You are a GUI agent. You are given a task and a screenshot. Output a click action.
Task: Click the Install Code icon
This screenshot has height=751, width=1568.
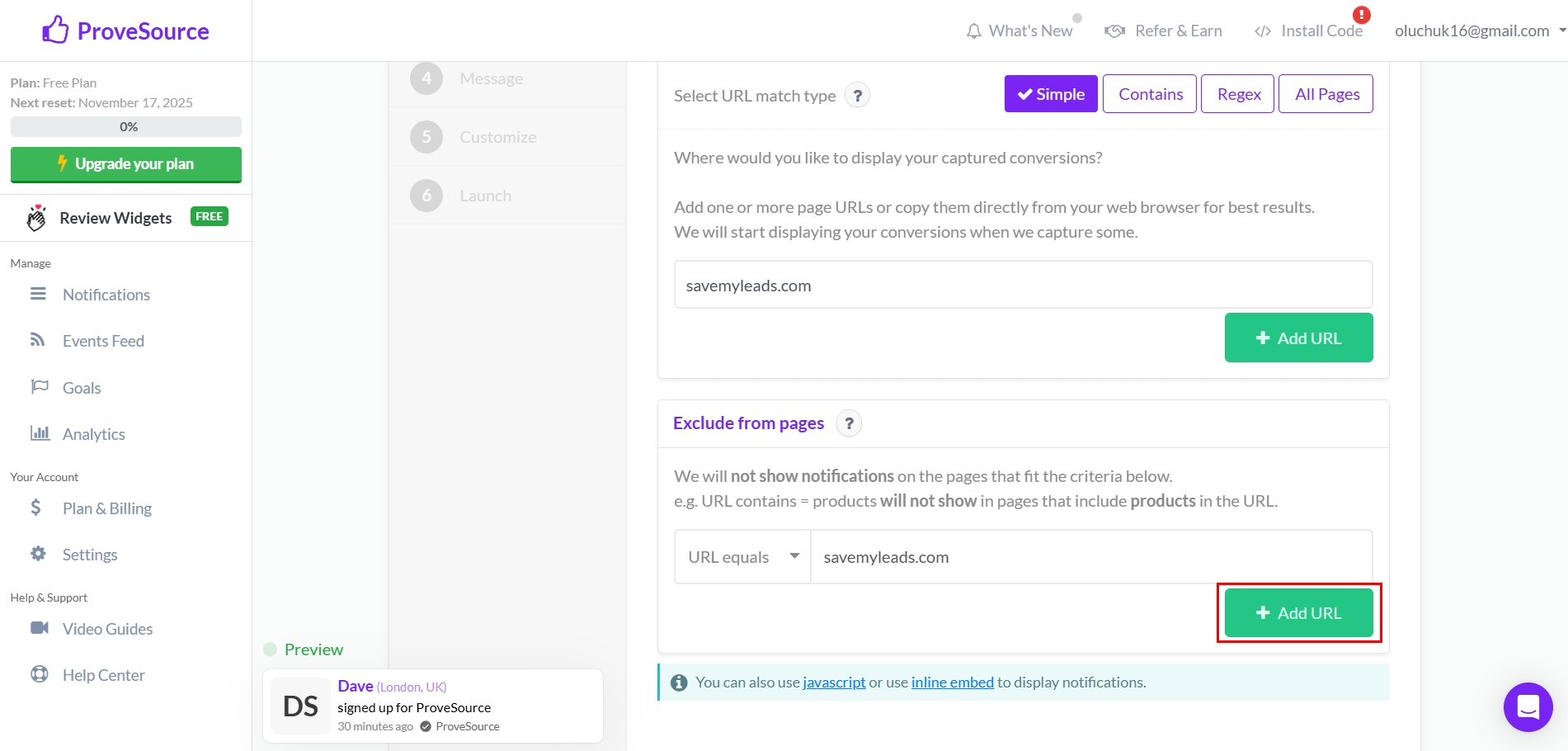pyautogui.click(x=1262, y=31)
